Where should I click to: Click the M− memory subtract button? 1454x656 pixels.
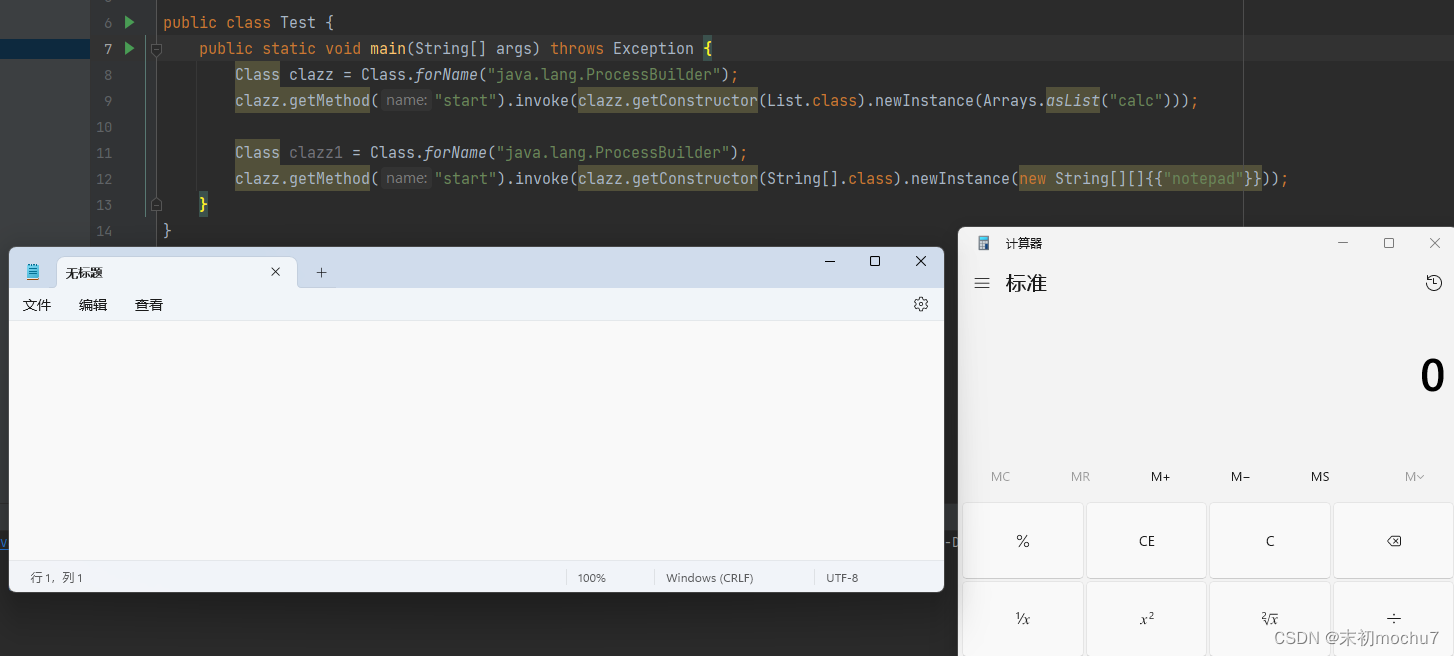[x=1240, y=477]
